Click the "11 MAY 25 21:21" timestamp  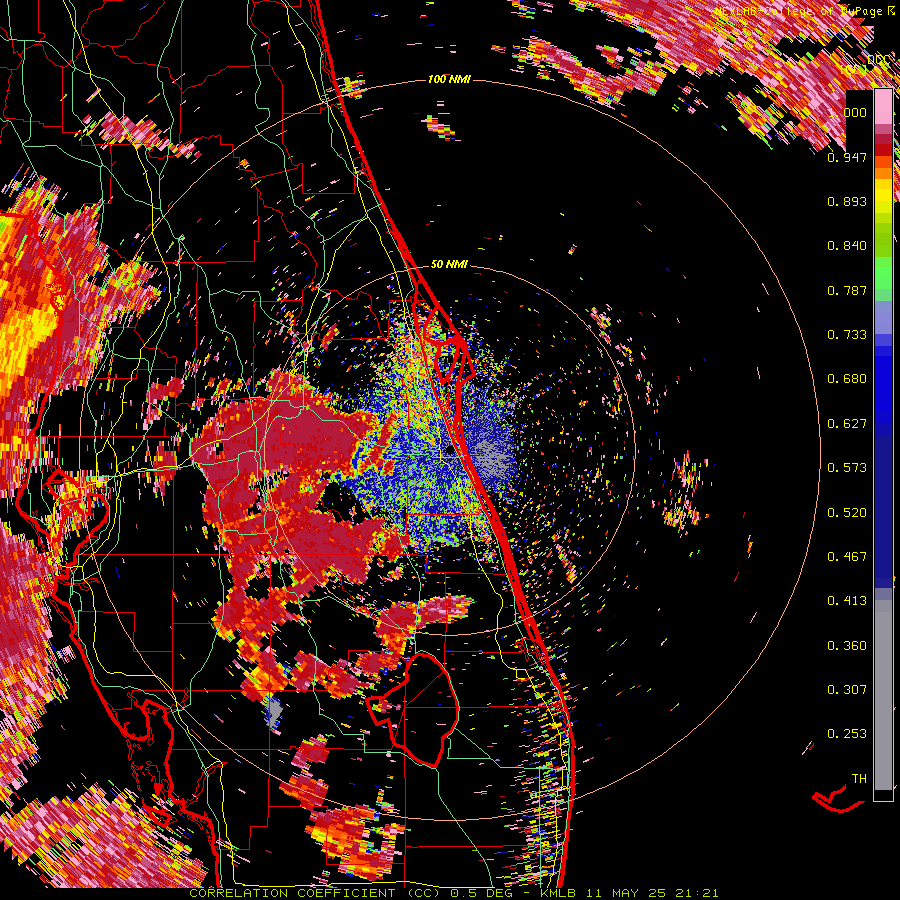point(654,893)
